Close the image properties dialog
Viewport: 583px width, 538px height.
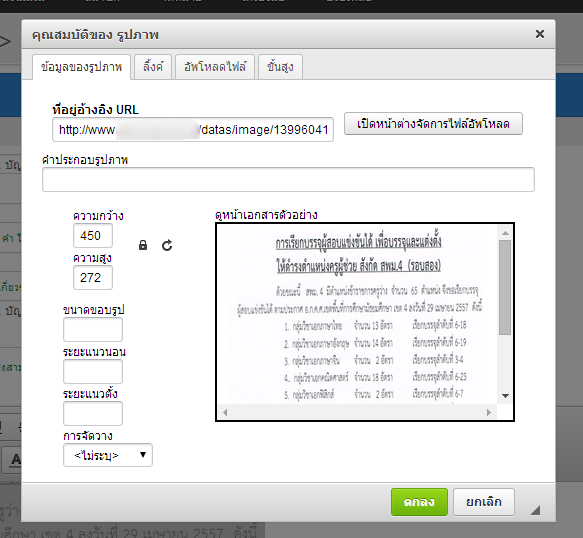tap(539, 34)
